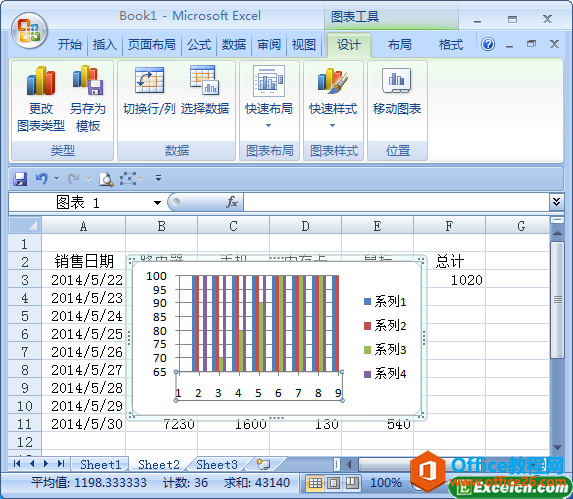Switch to Normal view button
573x499 pixels.
[x=315, y=483]
